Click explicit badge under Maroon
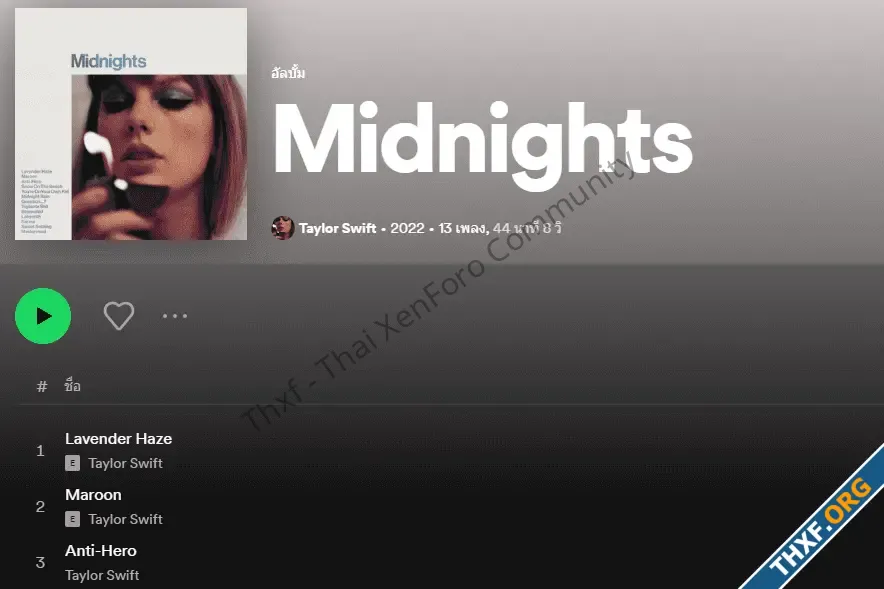 coord(72,519)
